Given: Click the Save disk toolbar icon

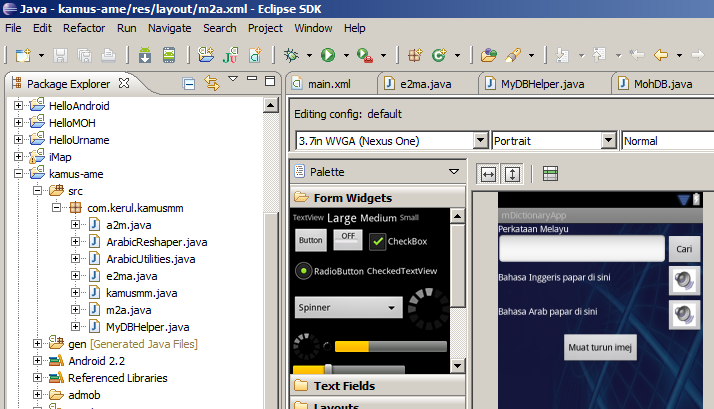Looking at the screenshot, I should pyautogui.click(x=60, y=55).
